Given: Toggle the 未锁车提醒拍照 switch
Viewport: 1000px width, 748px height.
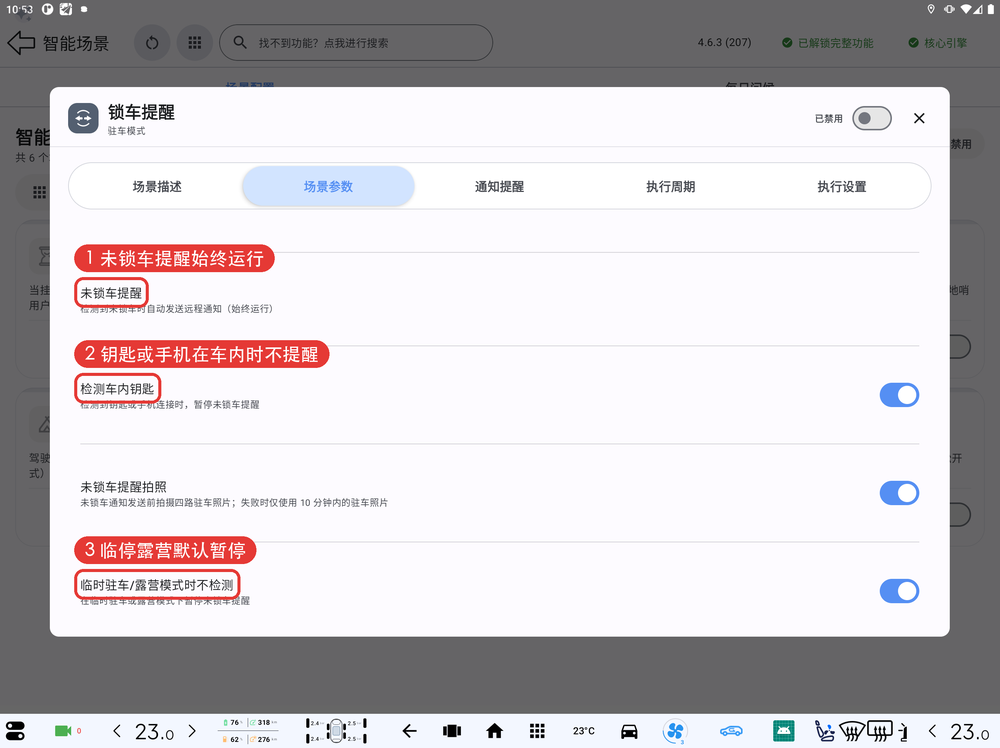Looking at the screenshot, I should click(899, 493).
